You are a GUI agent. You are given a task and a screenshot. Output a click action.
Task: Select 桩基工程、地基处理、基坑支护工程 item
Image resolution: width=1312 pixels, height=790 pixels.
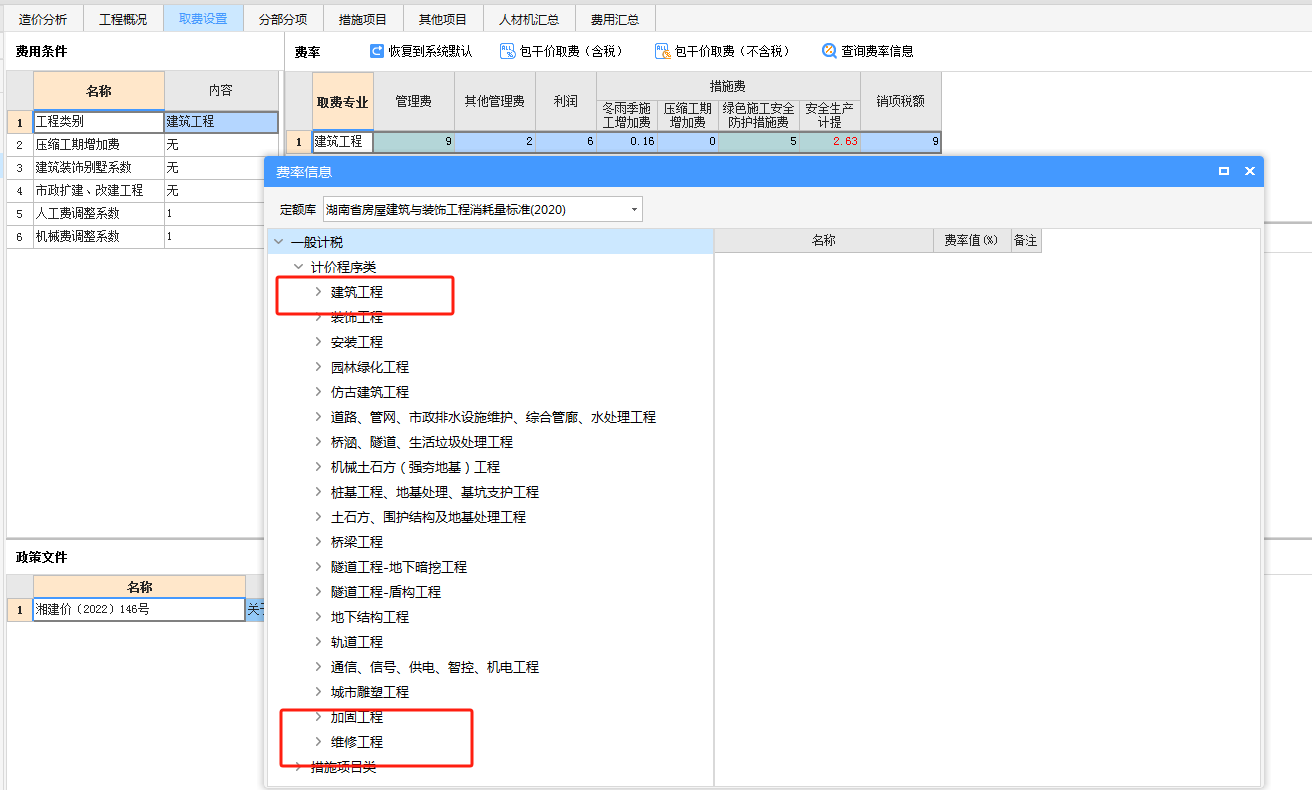435,492
